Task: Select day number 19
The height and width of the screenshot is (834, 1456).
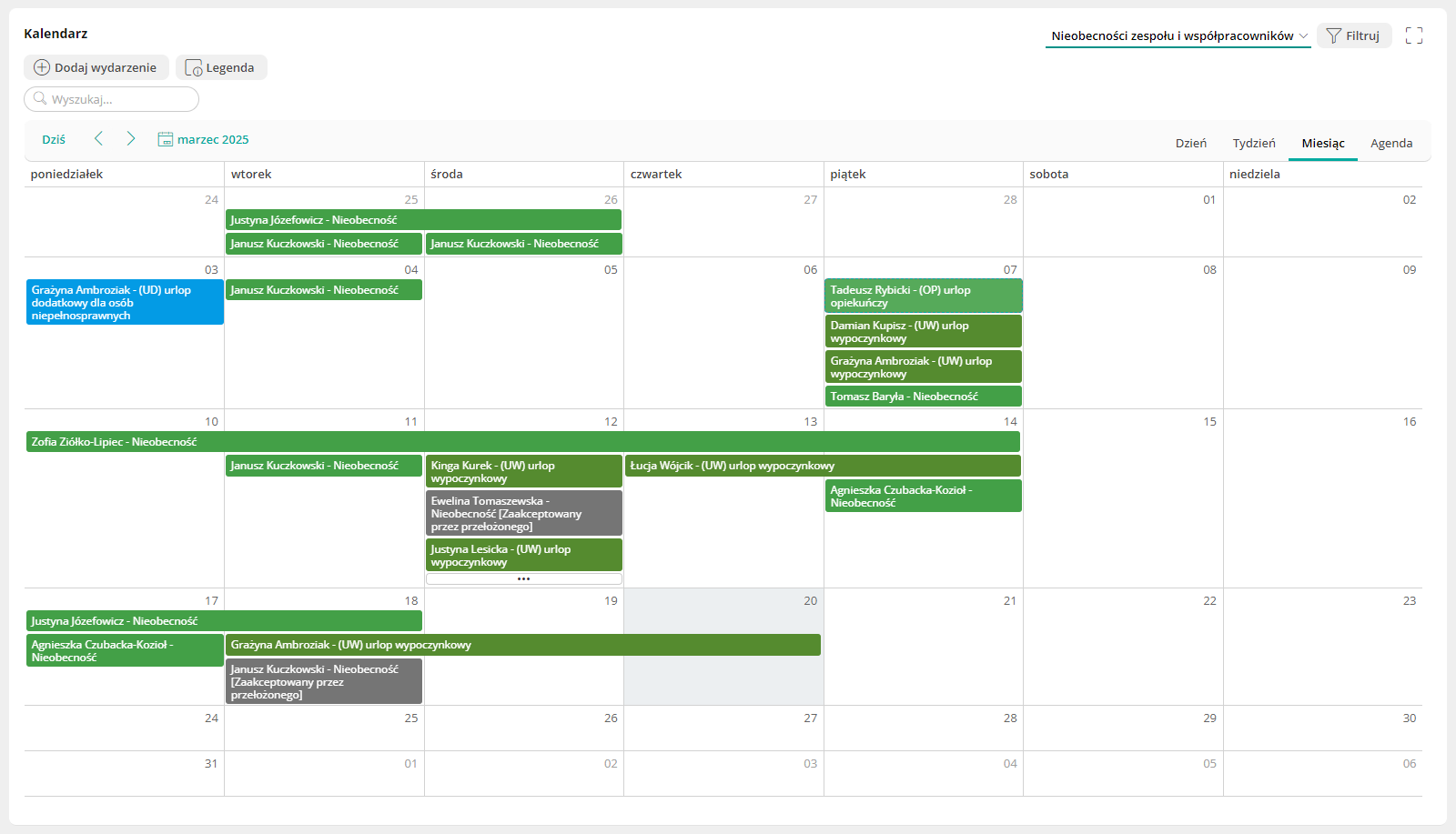Action: point(611,600)
